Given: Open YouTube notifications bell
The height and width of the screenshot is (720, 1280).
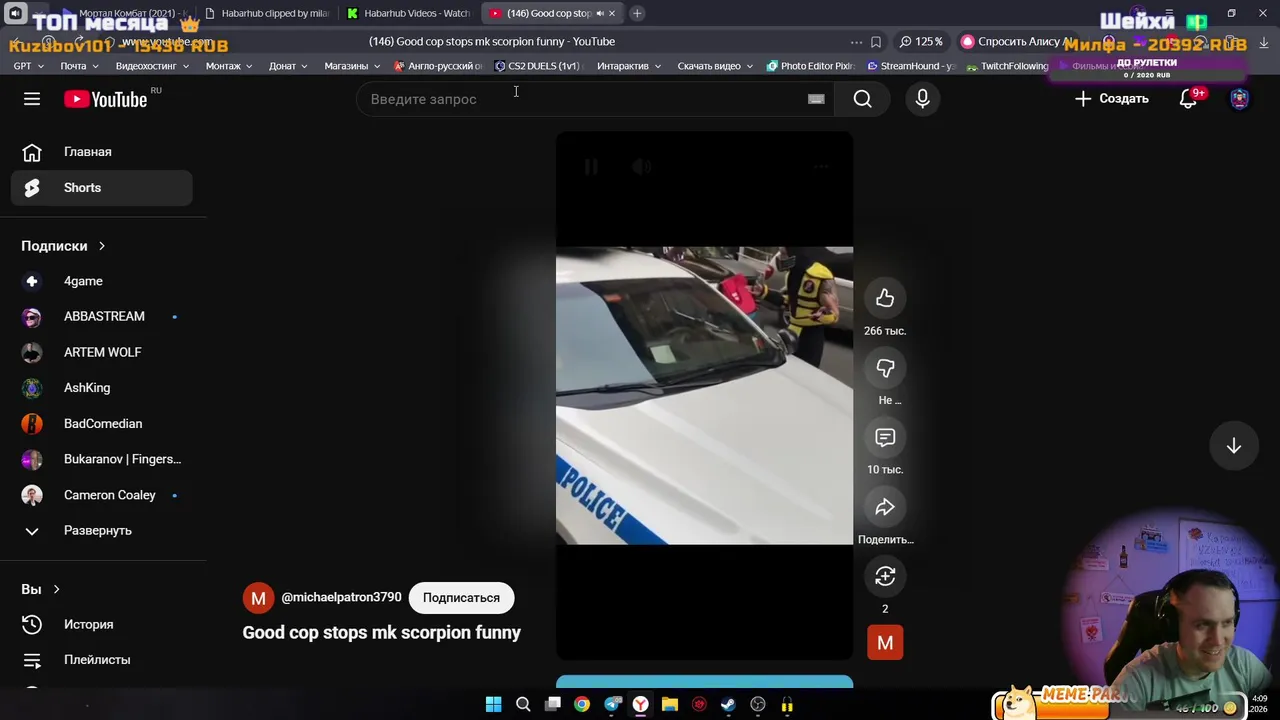Looking at the screenshot, I should [1188, 99].
